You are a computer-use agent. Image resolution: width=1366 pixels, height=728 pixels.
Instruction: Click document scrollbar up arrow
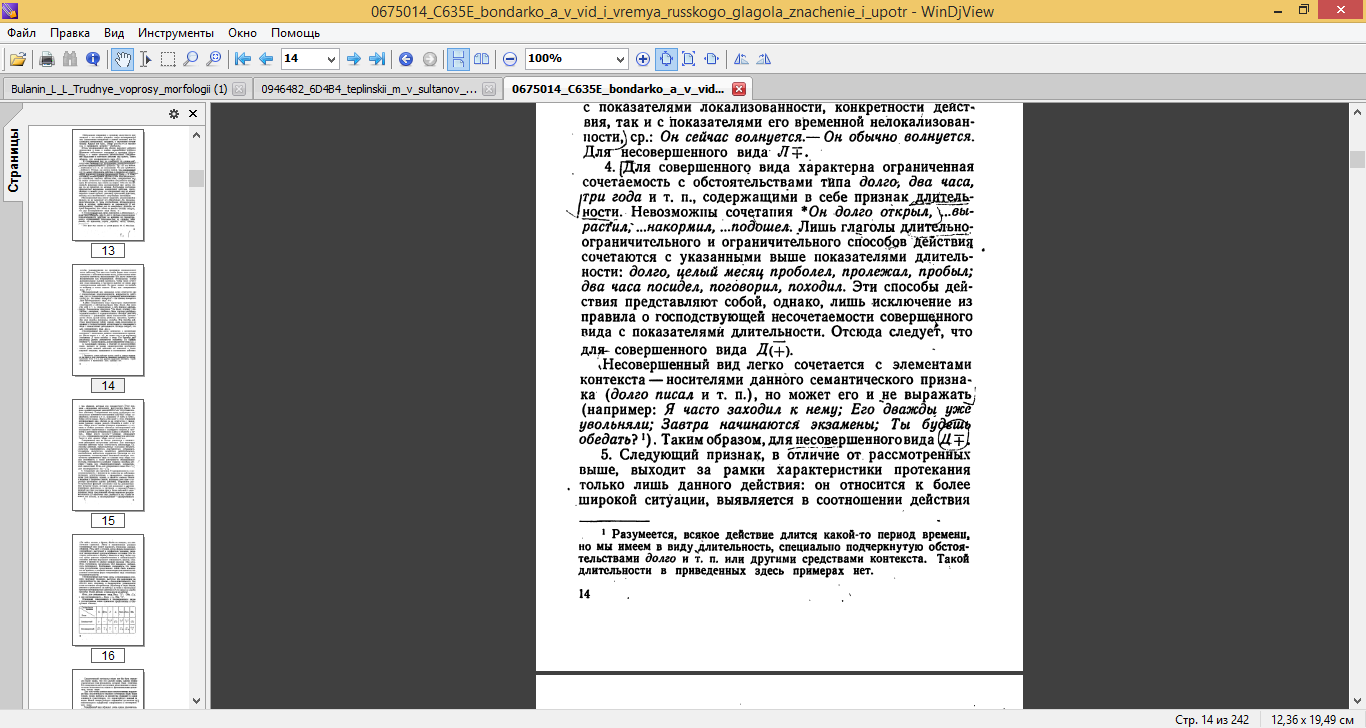tap(1357, 110)
